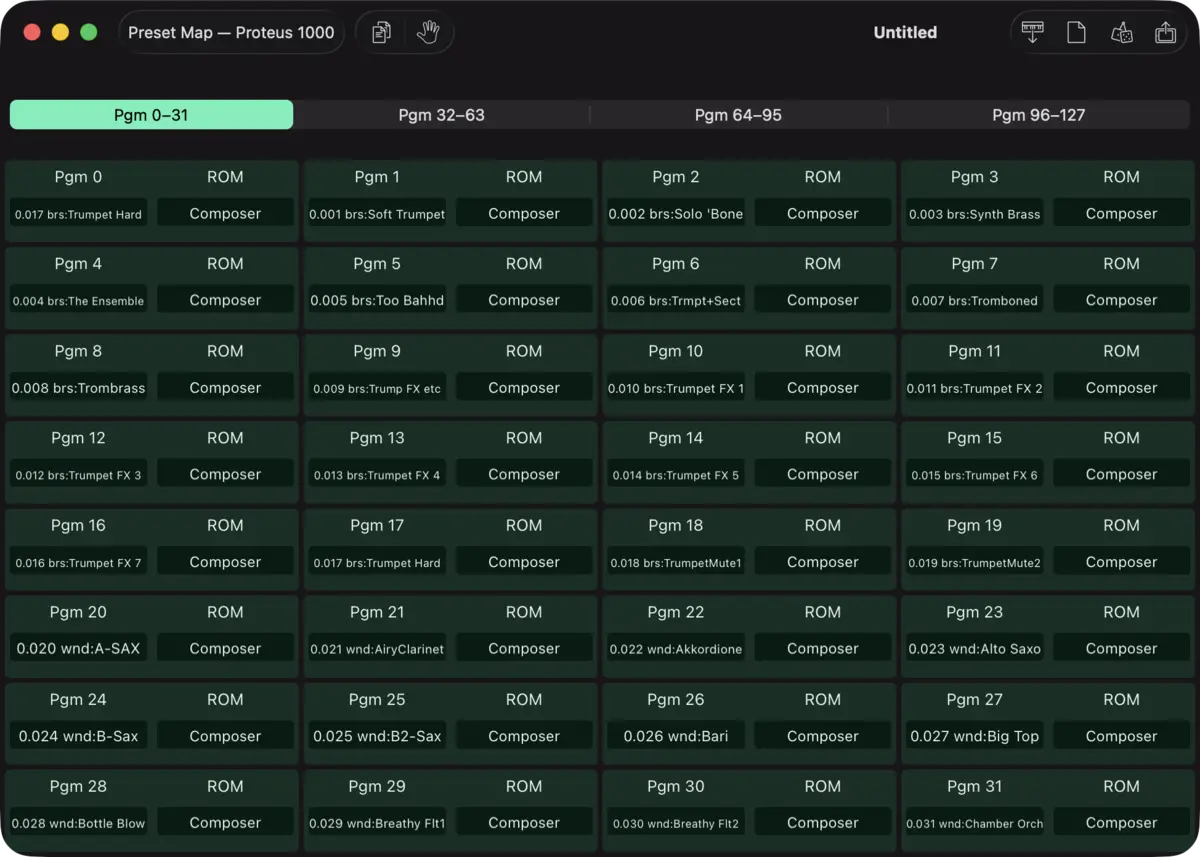Open the Composer dropdown for Pgm 1
The image size is (1200, 857).
[x=524, y=214]
